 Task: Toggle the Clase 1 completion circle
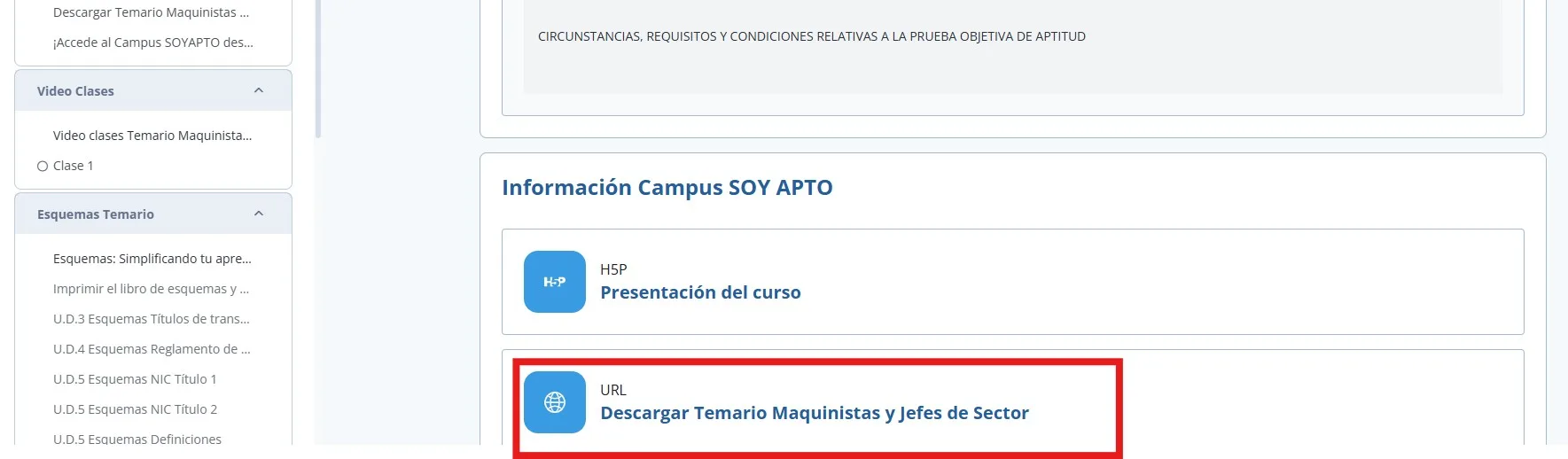[43, 166]
